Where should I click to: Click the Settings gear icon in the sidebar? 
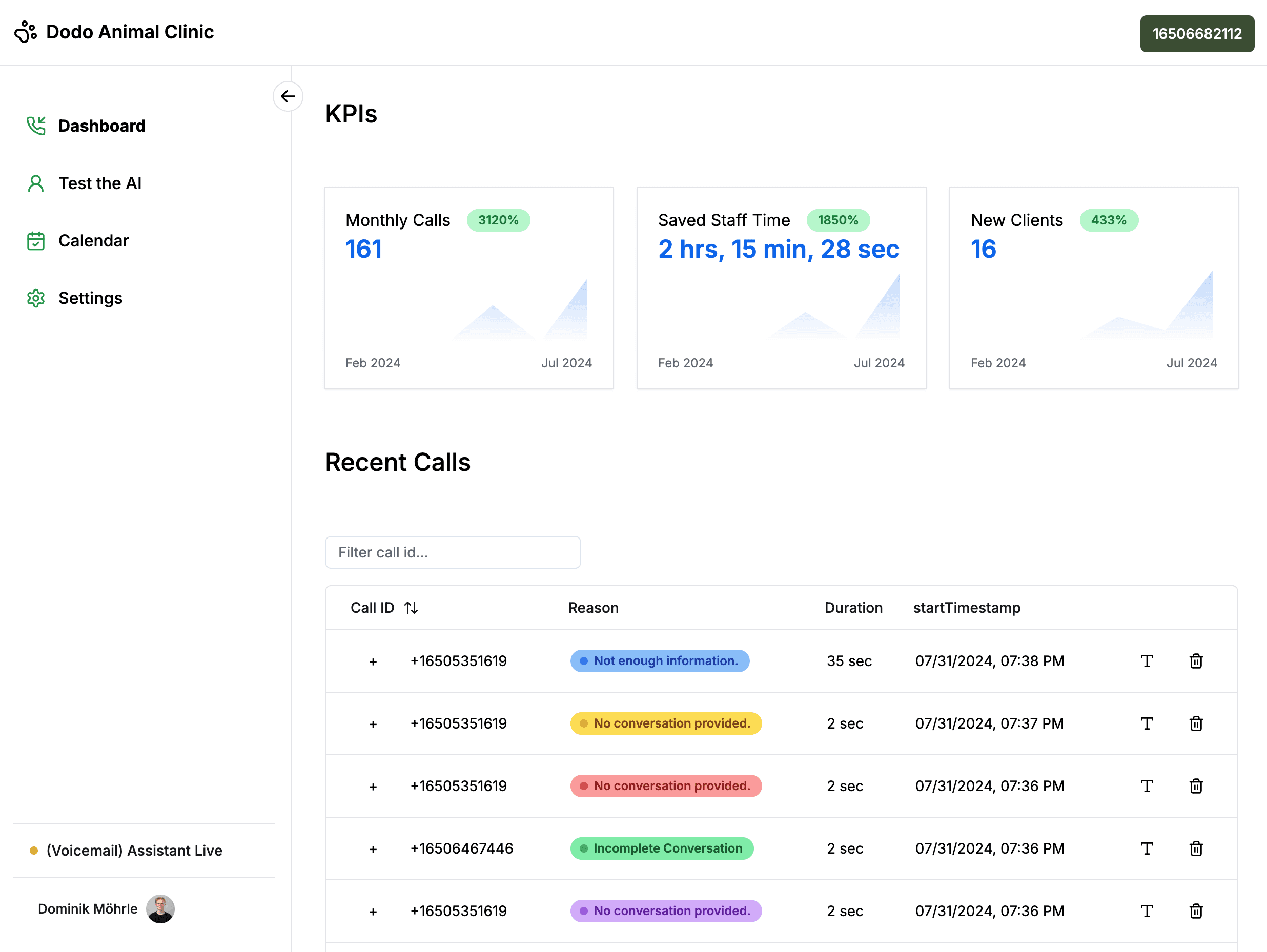tap(35, 298)
